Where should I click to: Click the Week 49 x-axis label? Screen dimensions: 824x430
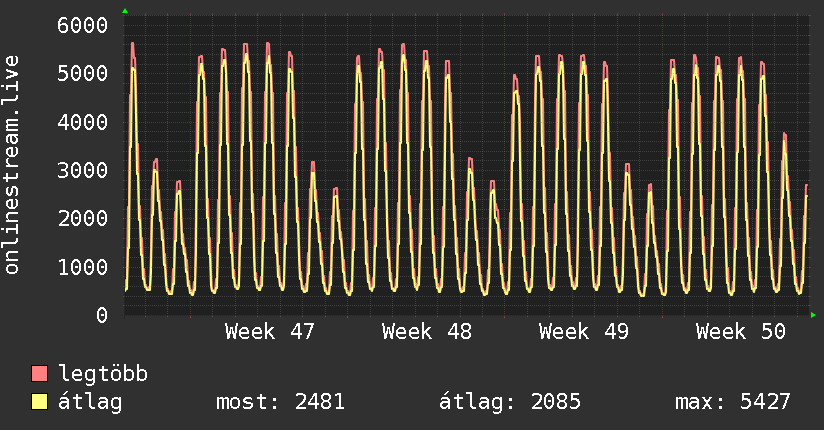click(x=584, y=332)
